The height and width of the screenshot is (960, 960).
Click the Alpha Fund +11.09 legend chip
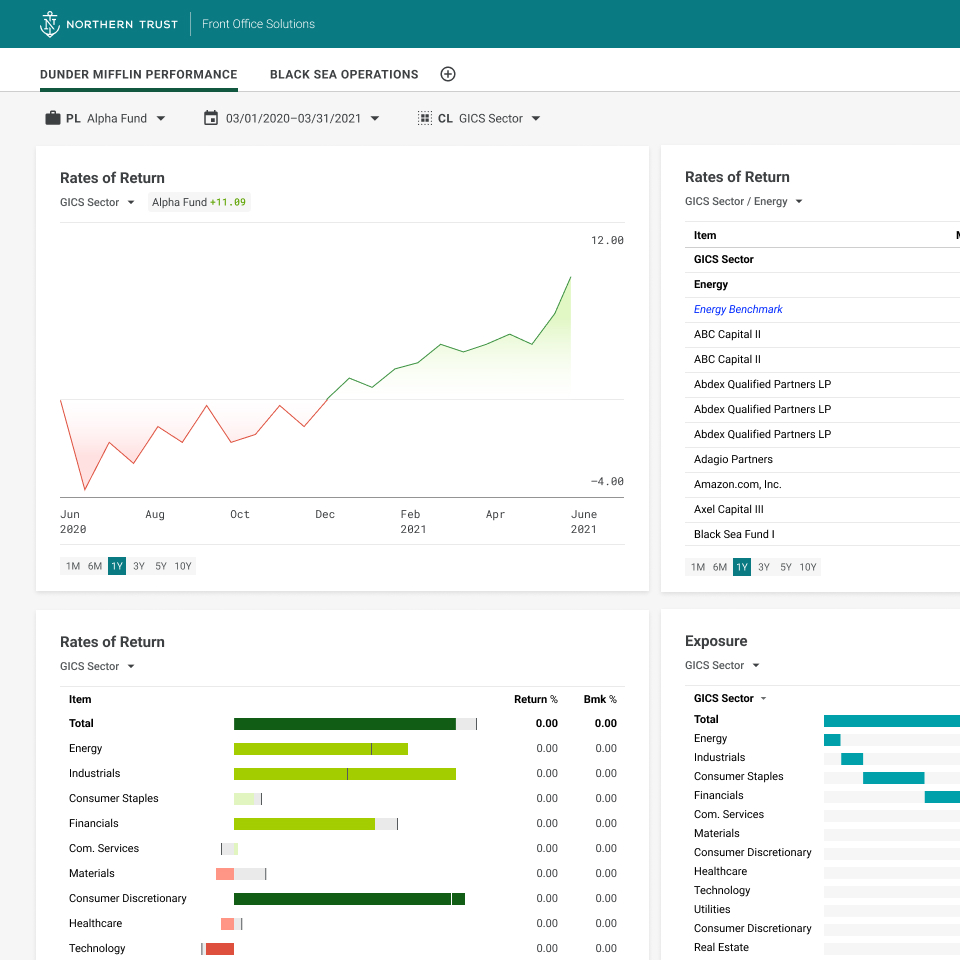(x=199, y=202)
